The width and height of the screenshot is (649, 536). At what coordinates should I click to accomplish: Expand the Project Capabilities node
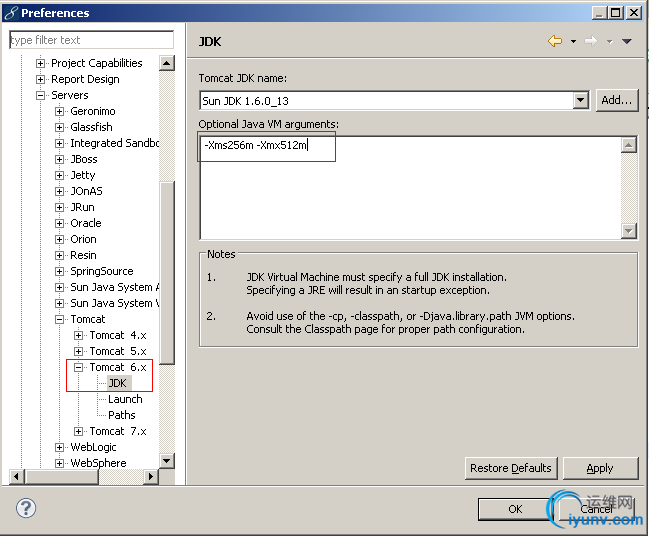pyautogui.click(x=40, y=63)
